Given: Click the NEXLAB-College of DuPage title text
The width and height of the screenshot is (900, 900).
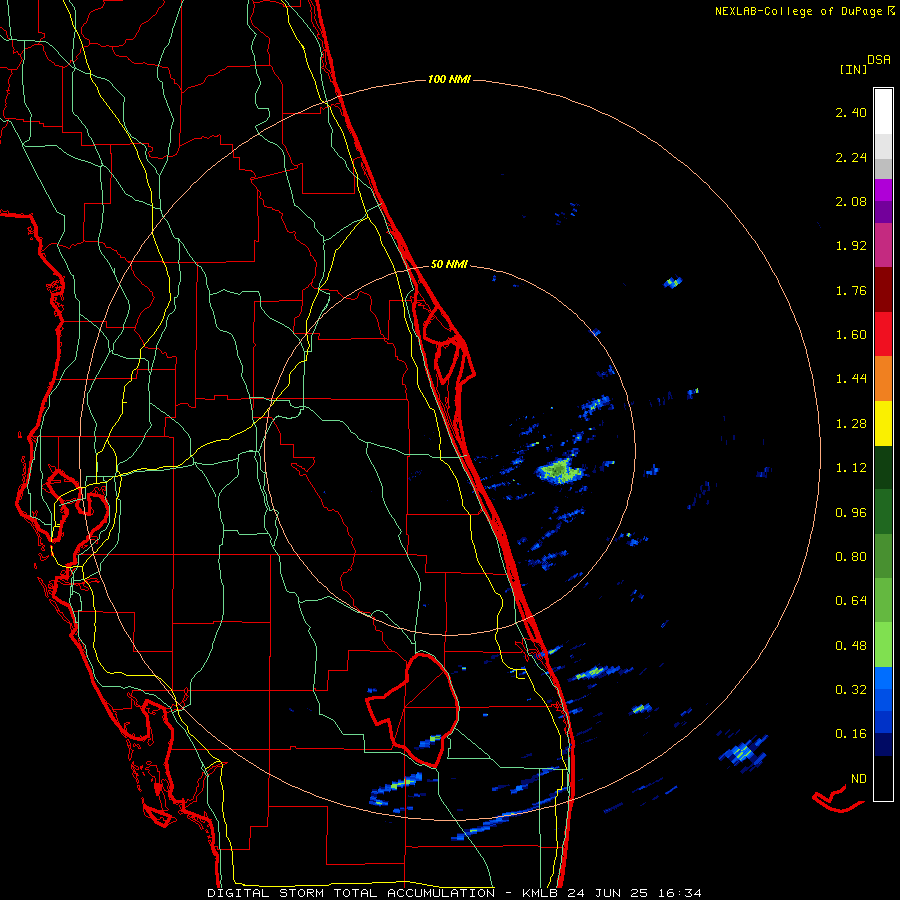Looking at the screenshot, I should [x=798, y=11].
